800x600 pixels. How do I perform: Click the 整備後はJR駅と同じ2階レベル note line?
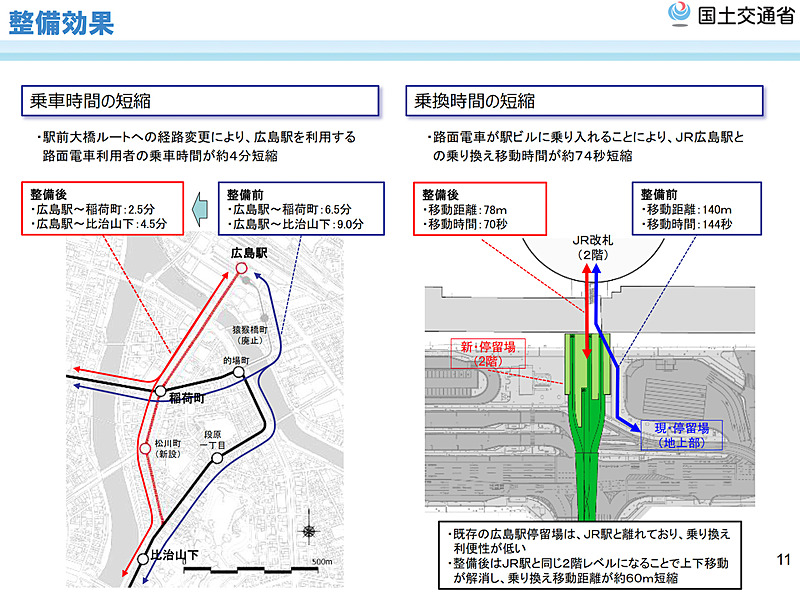588,570
